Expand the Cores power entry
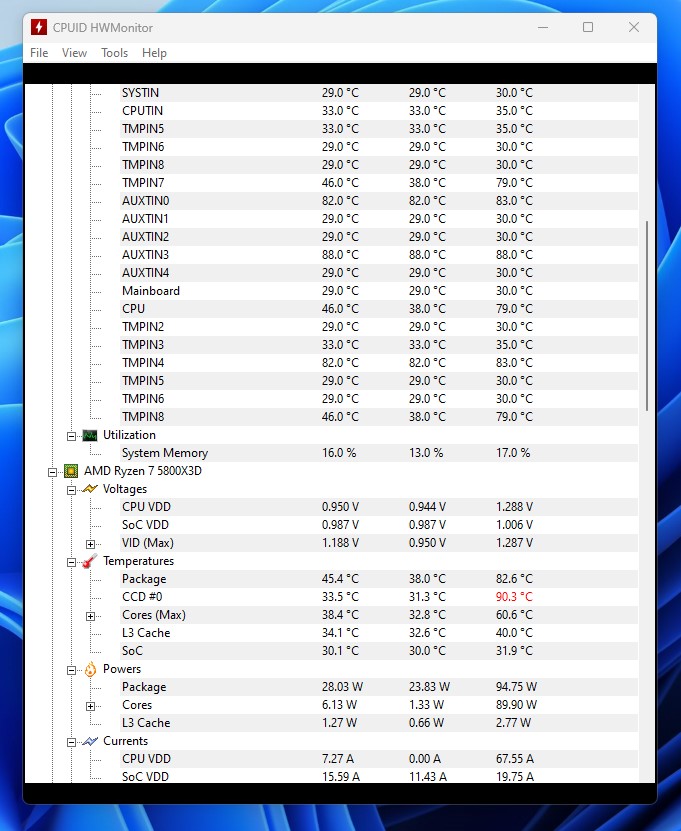681x831 pixels. (x=90, y=706)
